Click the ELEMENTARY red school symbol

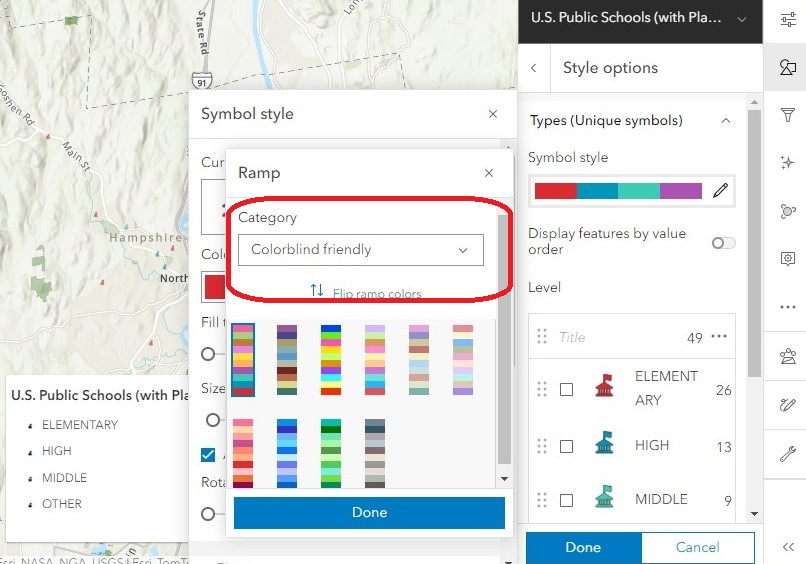click(604, 386)
